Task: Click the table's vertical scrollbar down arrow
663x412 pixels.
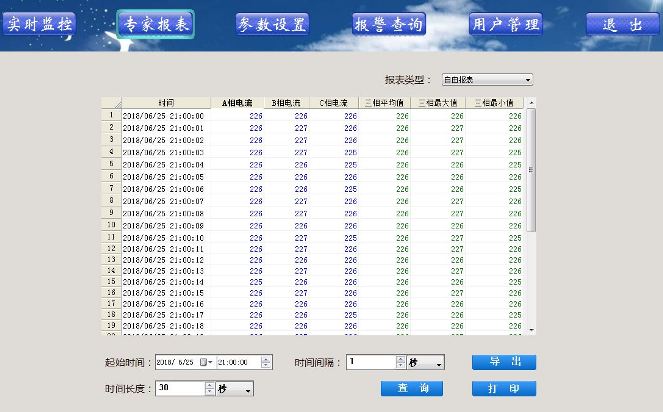Action: 531,329
